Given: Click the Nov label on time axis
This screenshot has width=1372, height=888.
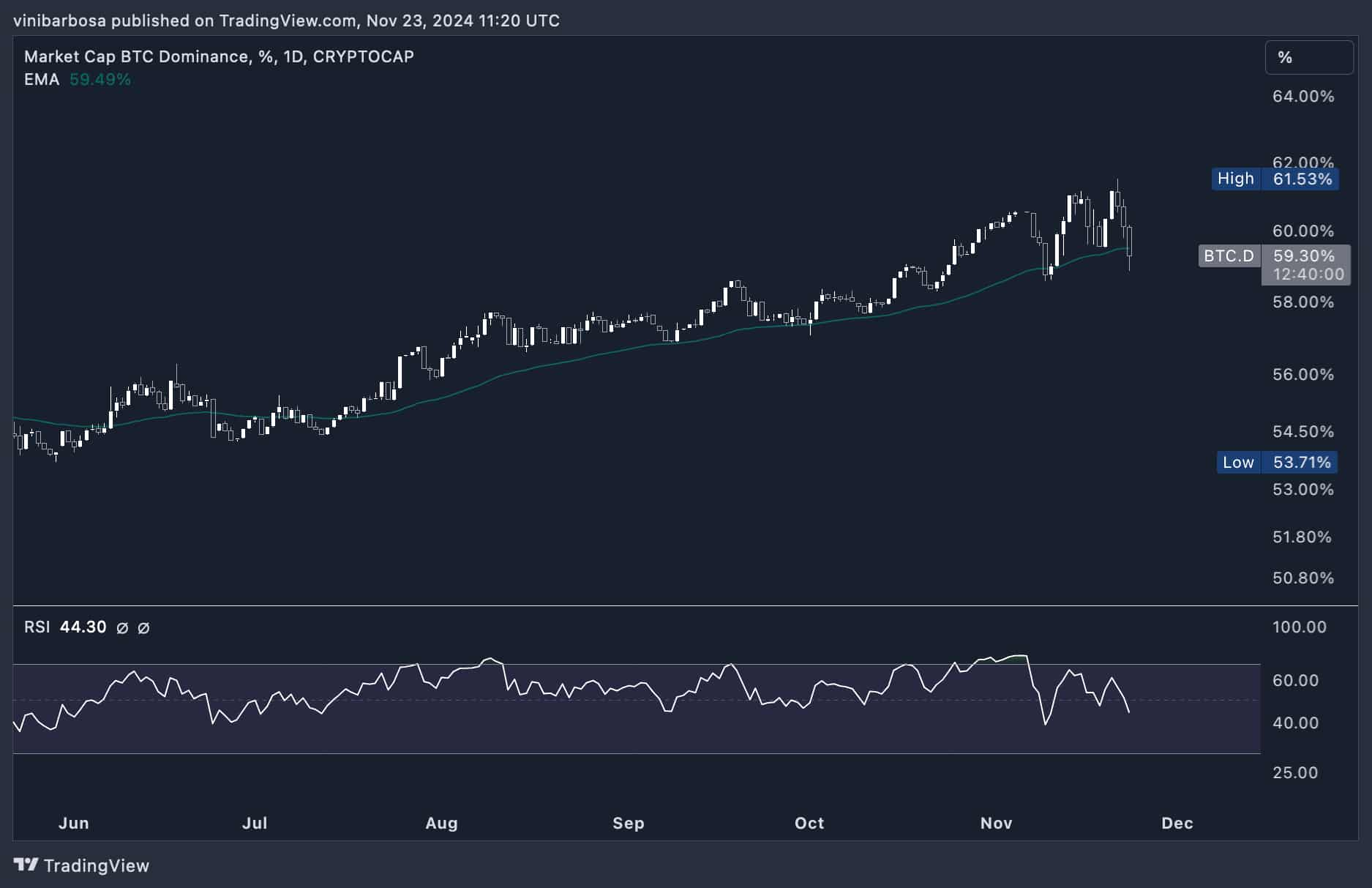Looking at the screenshot, I should (x=997, y=824).
